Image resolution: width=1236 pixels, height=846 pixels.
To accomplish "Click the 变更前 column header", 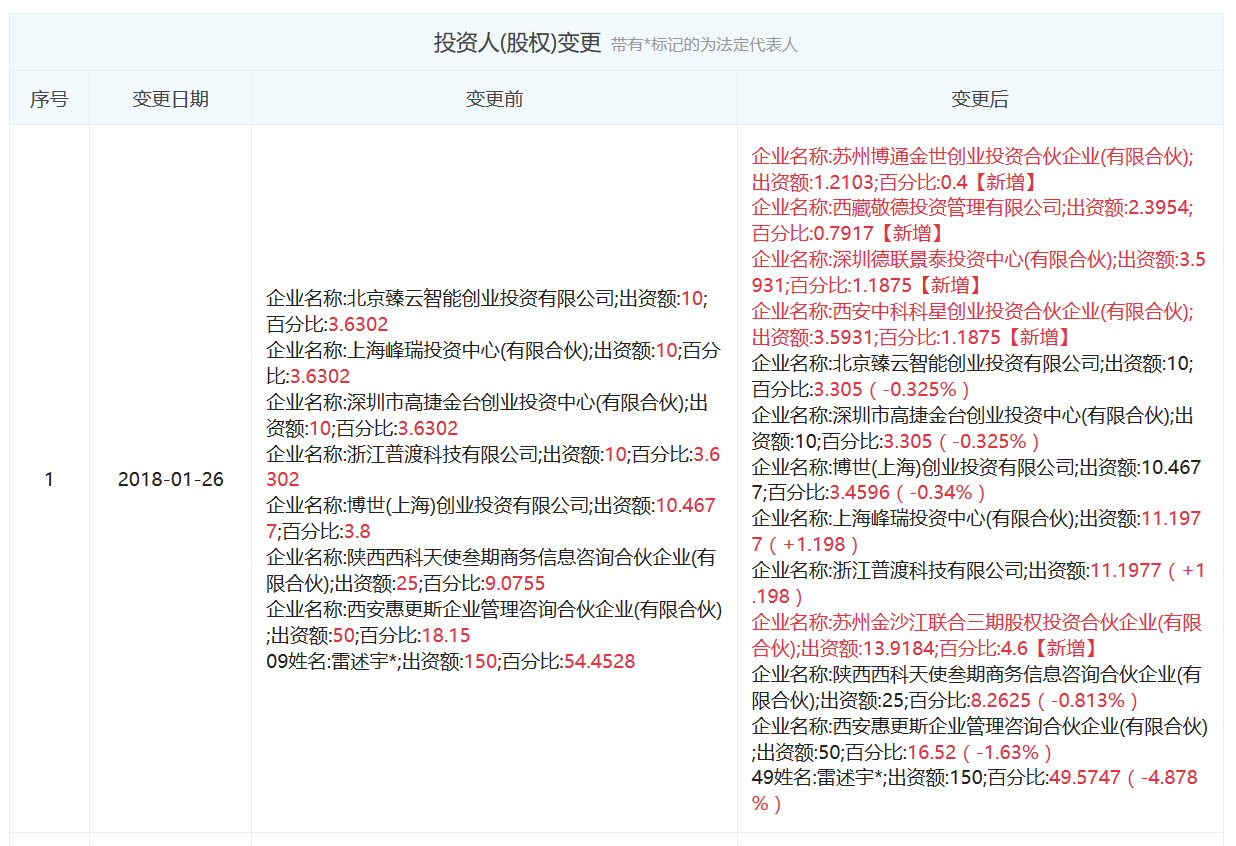I will (x=494, y=99).
